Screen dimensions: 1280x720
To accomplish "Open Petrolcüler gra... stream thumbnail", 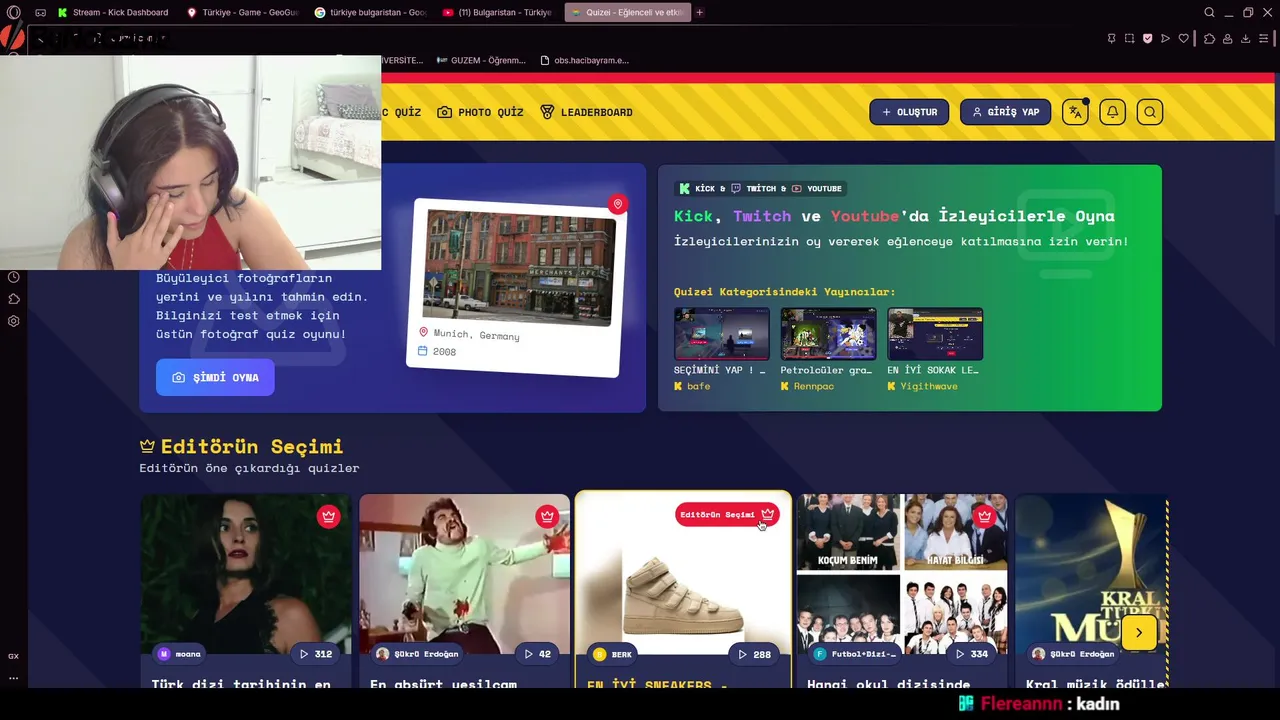I will (x=828, y=334).
